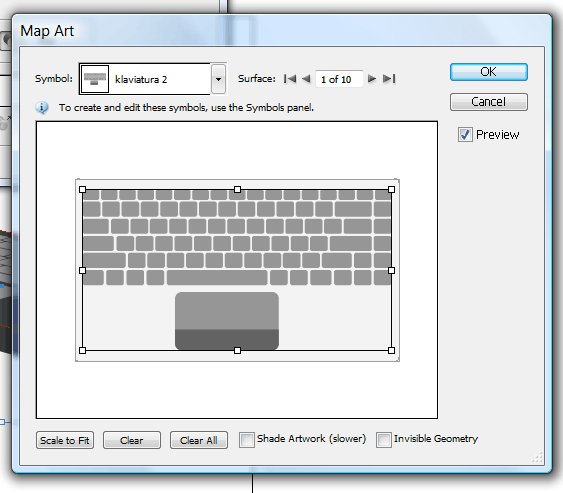The height and width of the screenshot is (493, 563).
Task: Select the top-center bounding box handle
Action: (237, 190)
